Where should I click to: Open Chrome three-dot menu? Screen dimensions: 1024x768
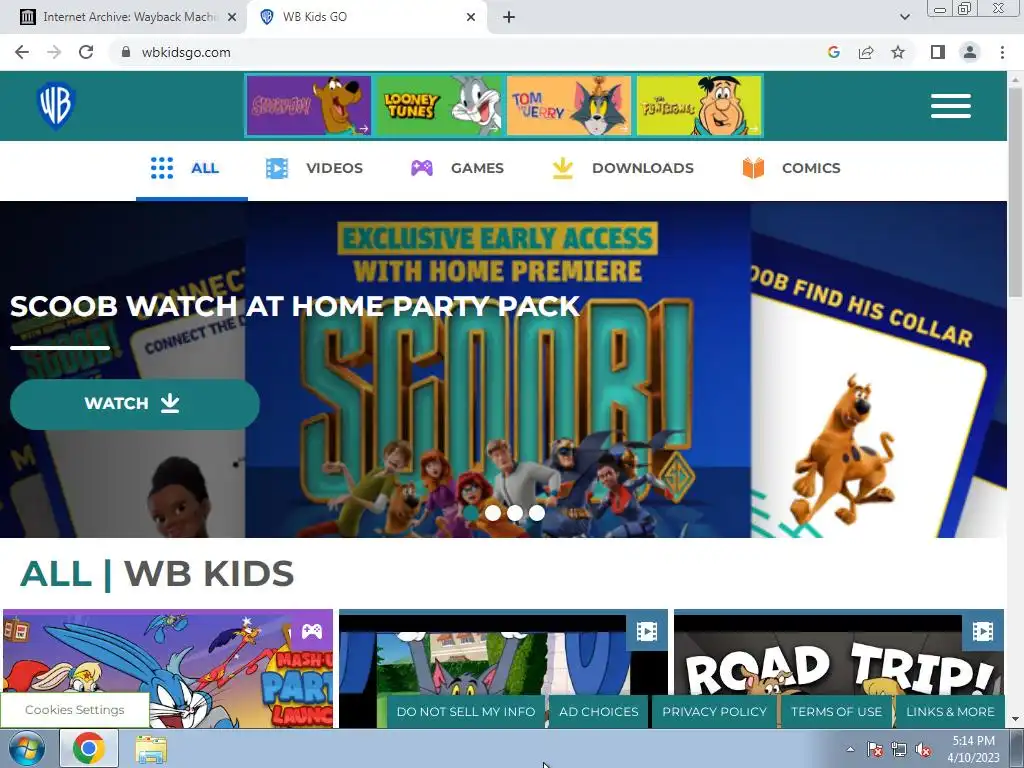[x=1002, y=52]
